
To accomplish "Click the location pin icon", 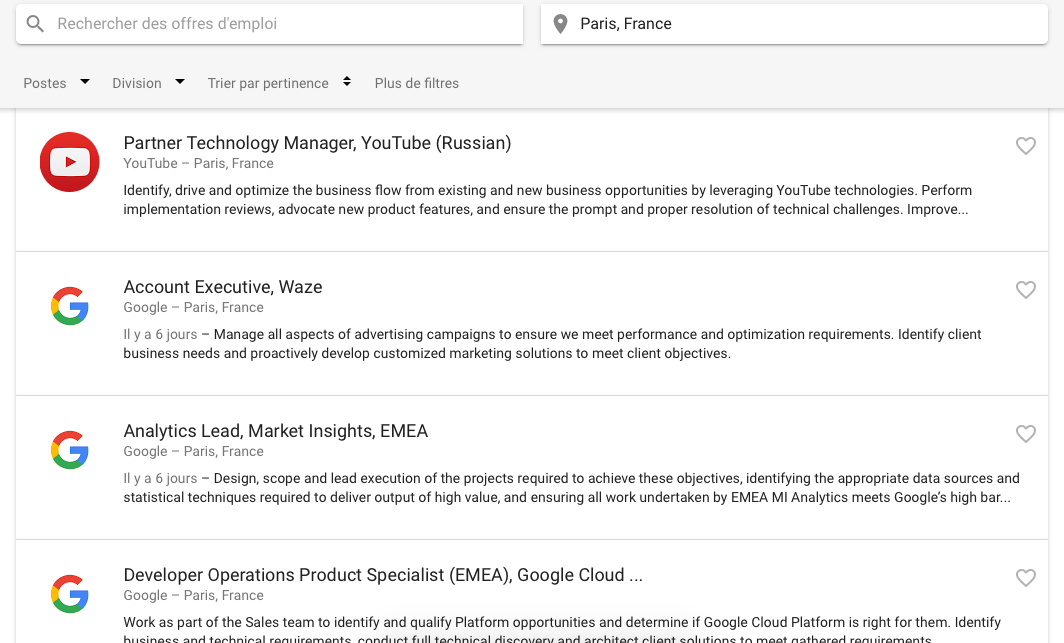I will coord(560,23).
